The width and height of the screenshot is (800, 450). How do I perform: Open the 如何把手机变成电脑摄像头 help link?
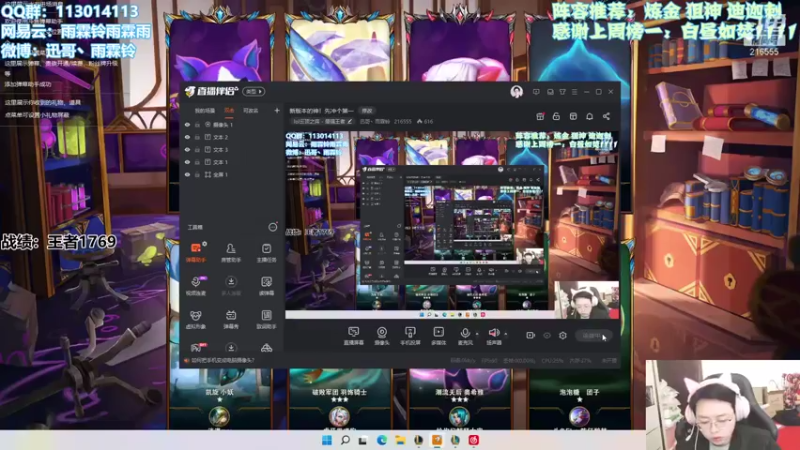point(222,360)
